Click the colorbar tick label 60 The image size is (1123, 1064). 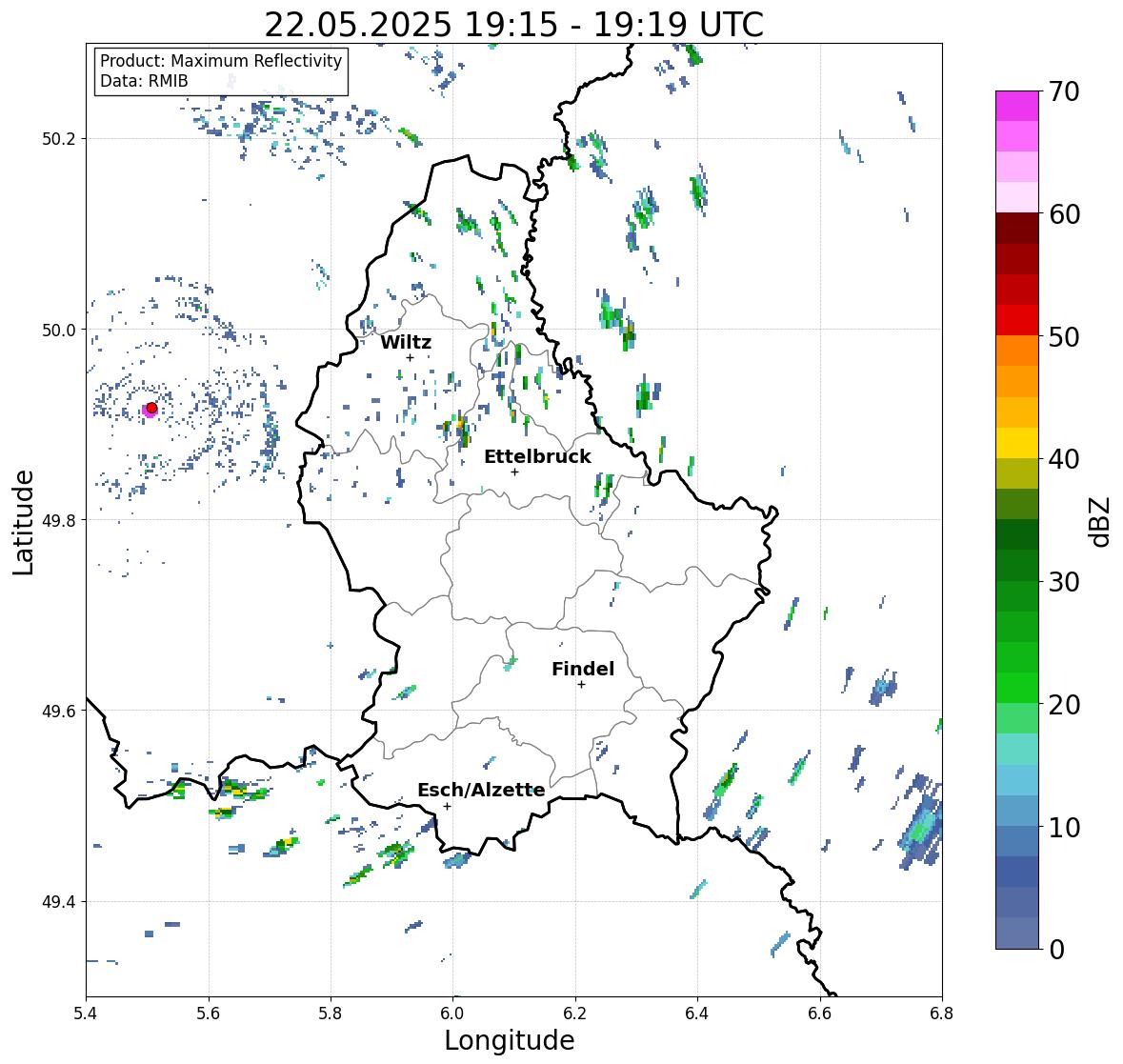click(x=1064, y=214)
